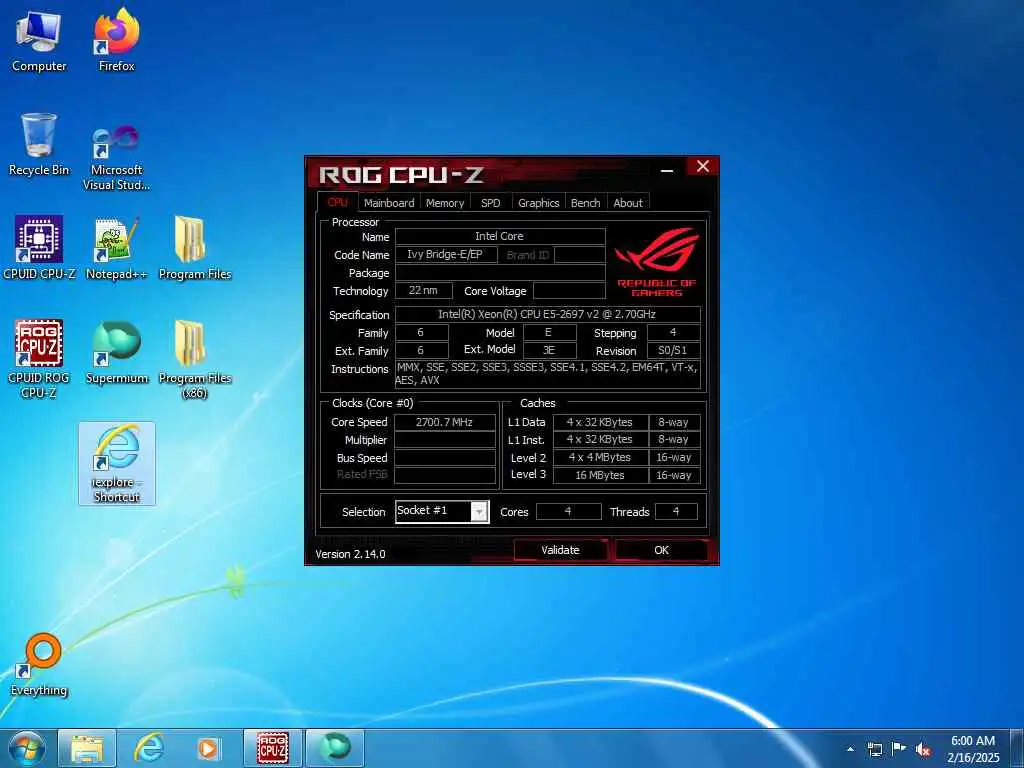Open the SPD tab
The image size is (1024, 768).
click(490, 203)
